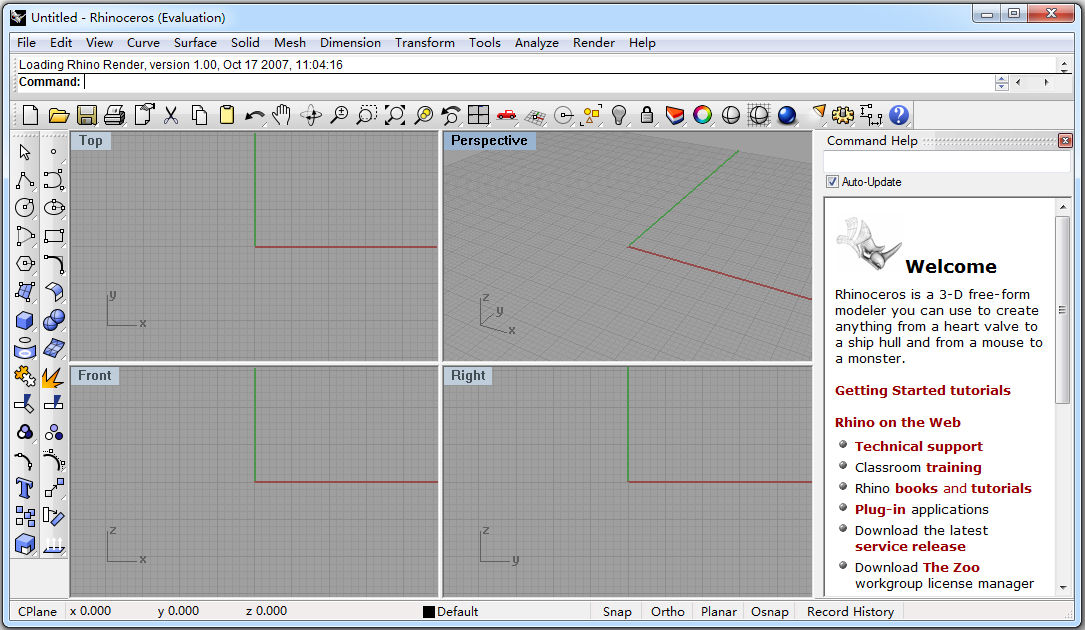The height and width of the screenshot is (630, 1085).
Task: Toggle Osnap in the status bar
Action: [x=770, y=611]
